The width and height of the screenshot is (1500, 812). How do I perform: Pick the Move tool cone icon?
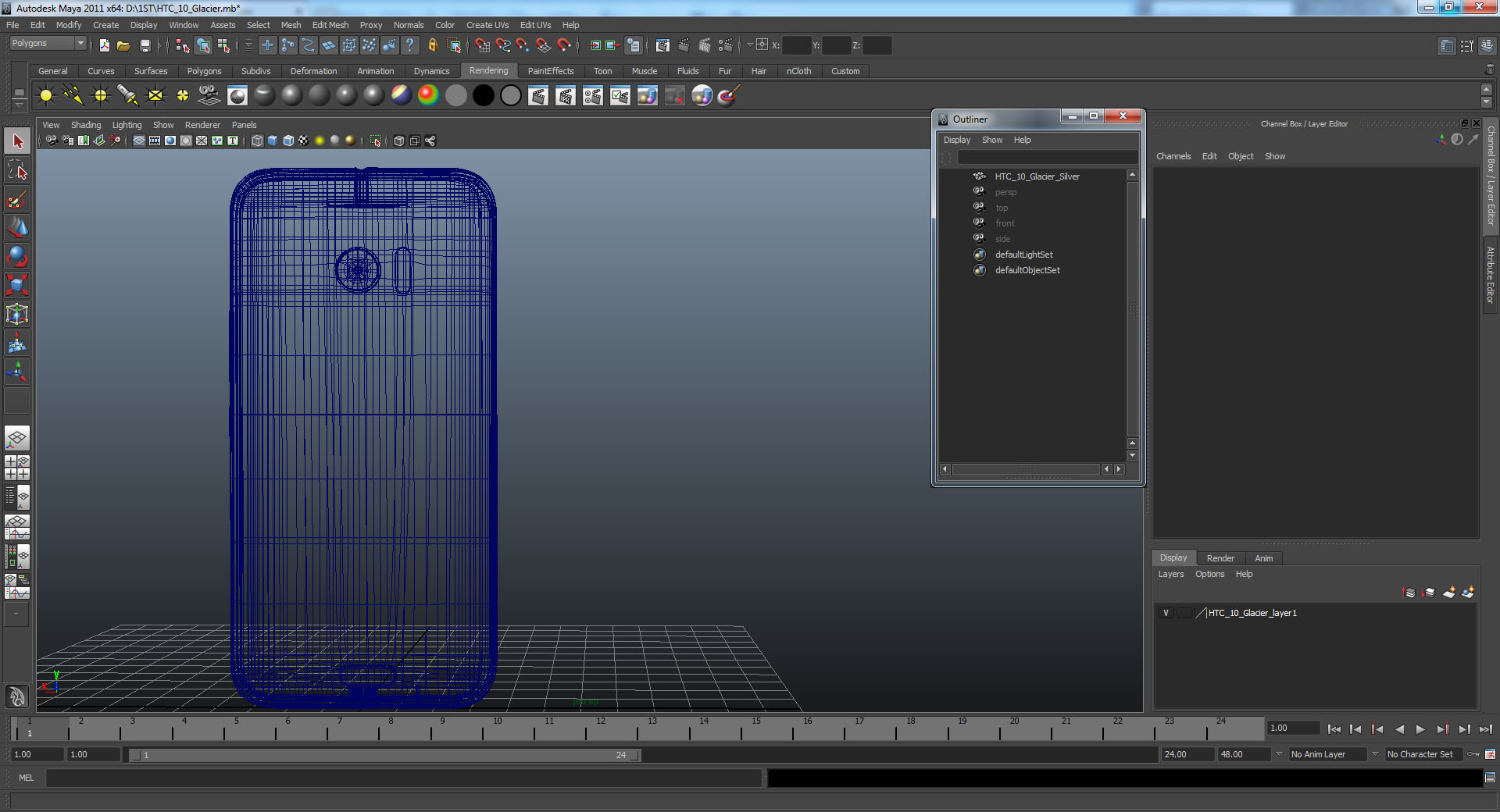[17, 227]
